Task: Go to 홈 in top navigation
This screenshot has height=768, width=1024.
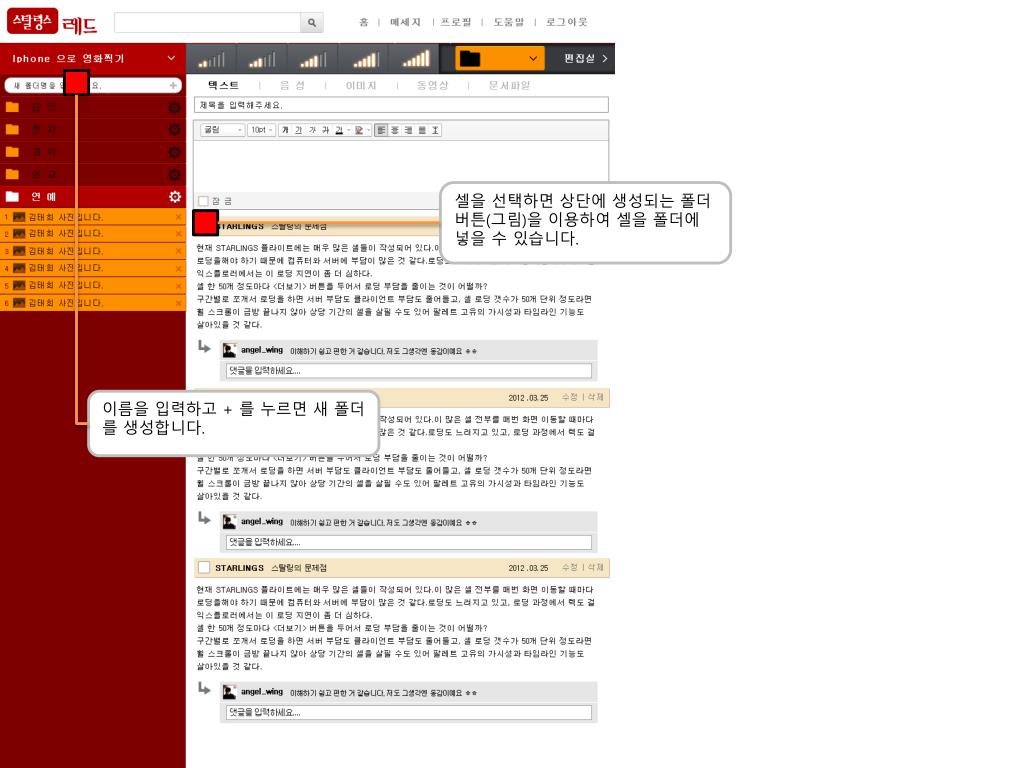Action: tap(364, 22)
